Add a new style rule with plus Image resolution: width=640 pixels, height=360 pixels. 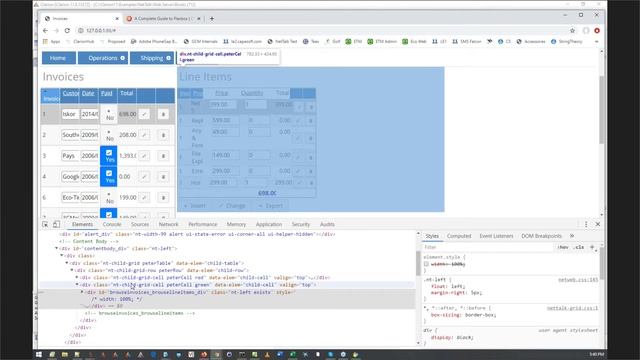(593, 247)
